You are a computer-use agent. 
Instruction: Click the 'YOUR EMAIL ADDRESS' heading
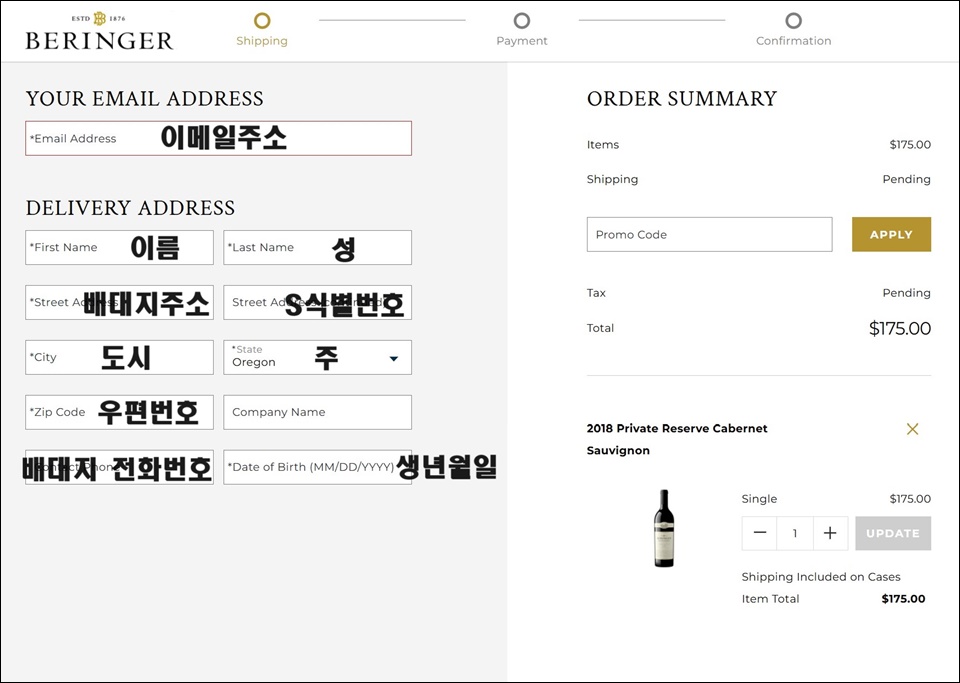pyautogui.click(x=144, y=99)
